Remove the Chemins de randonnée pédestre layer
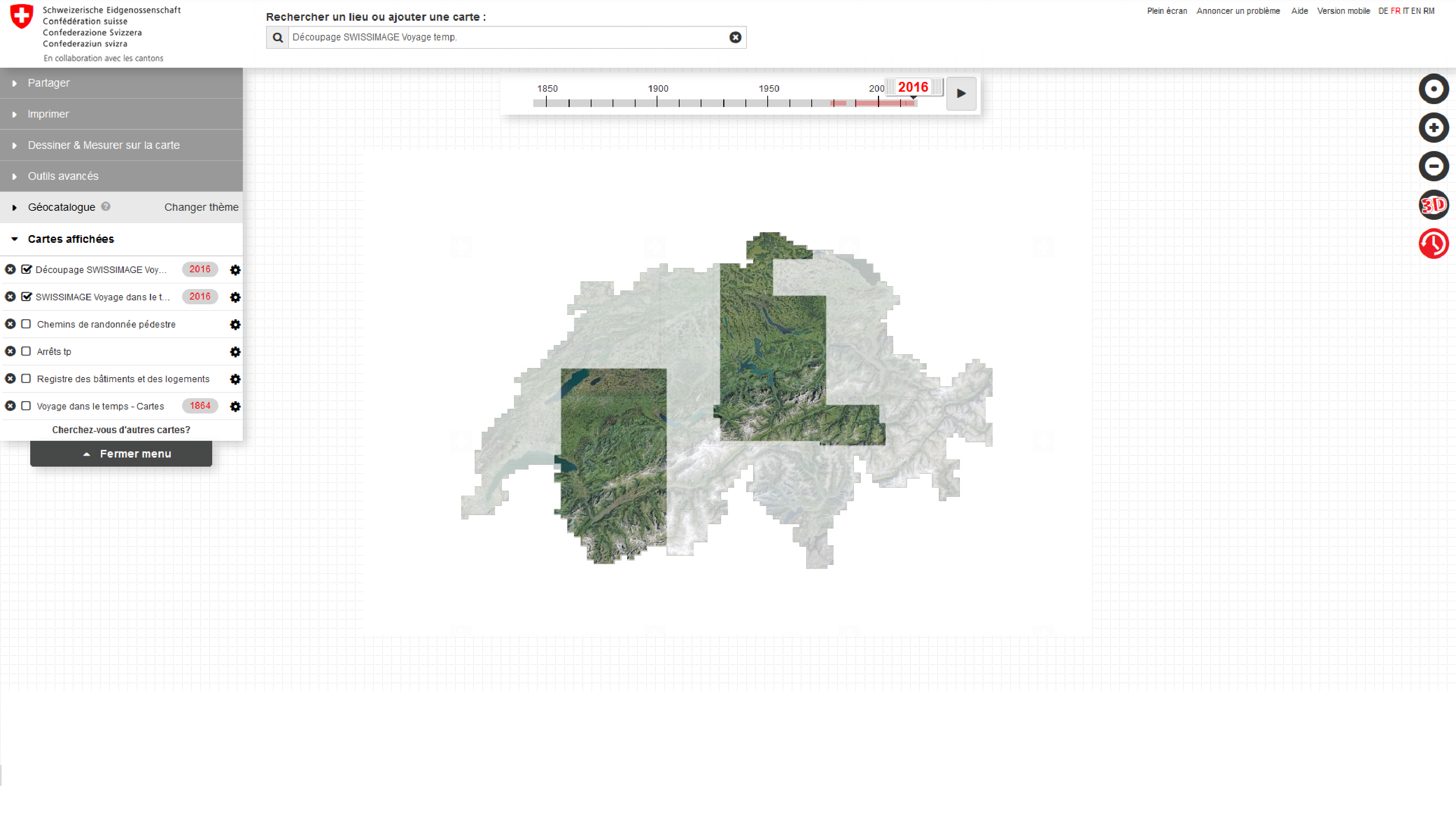 [10, 324]
